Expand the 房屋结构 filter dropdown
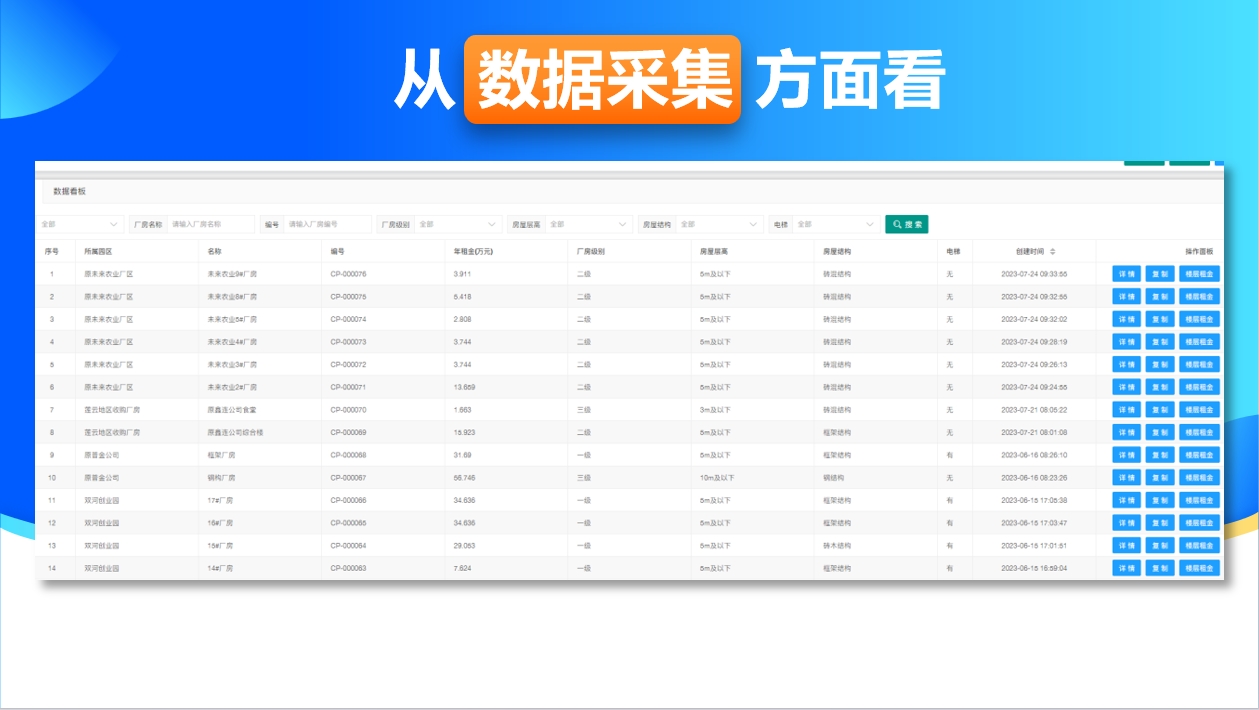Screen dimensions: 1259x710 pyautogui.click(x=719, y=224)
